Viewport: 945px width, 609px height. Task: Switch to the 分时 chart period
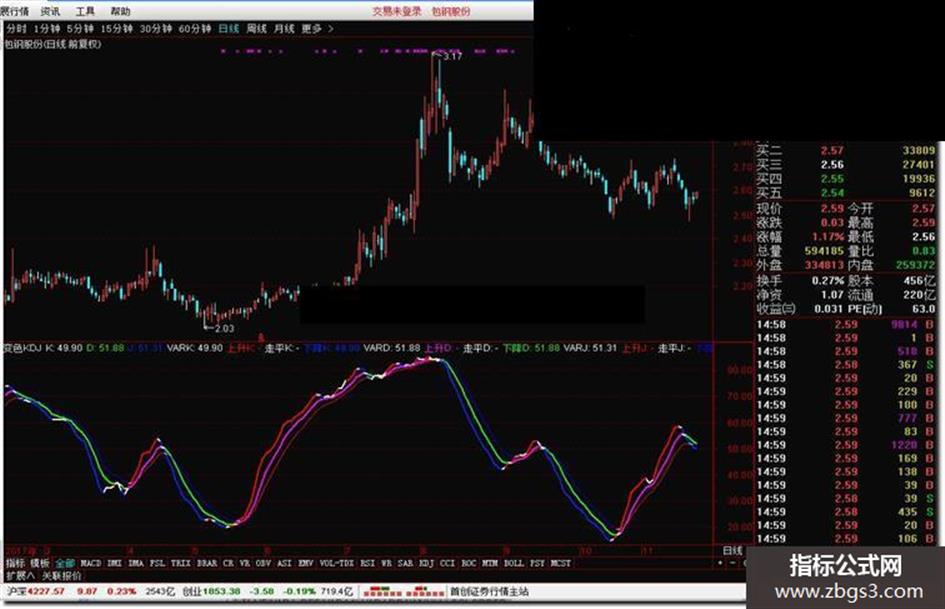(x=16, y=28)
